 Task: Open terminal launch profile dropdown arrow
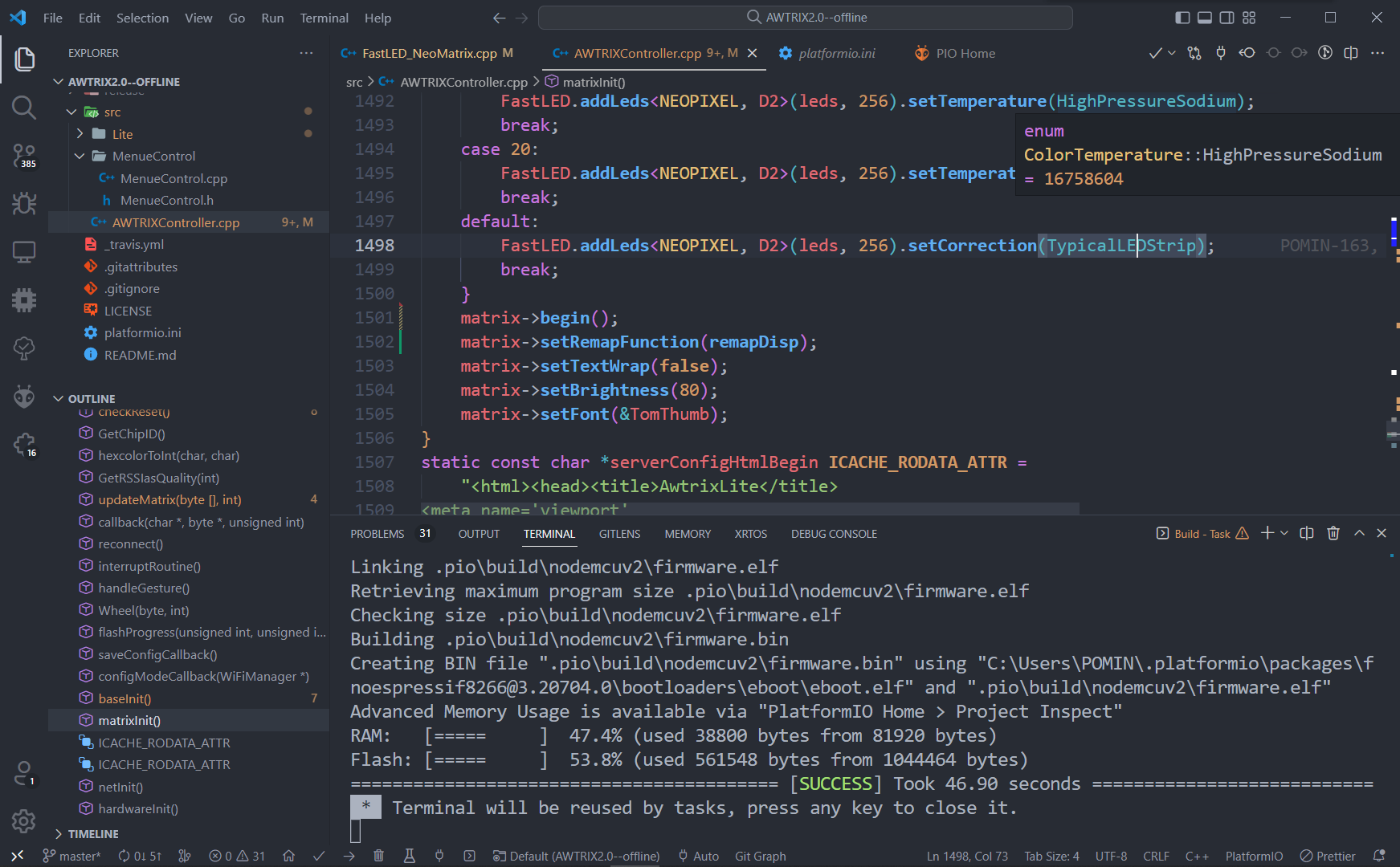(x=1284, y=533)
